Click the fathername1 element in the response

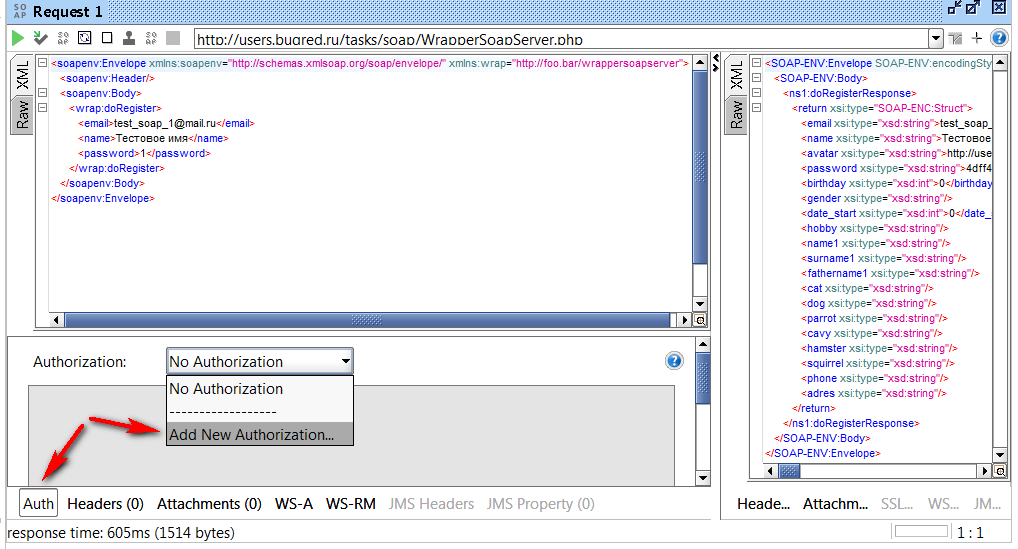[889, 273]
